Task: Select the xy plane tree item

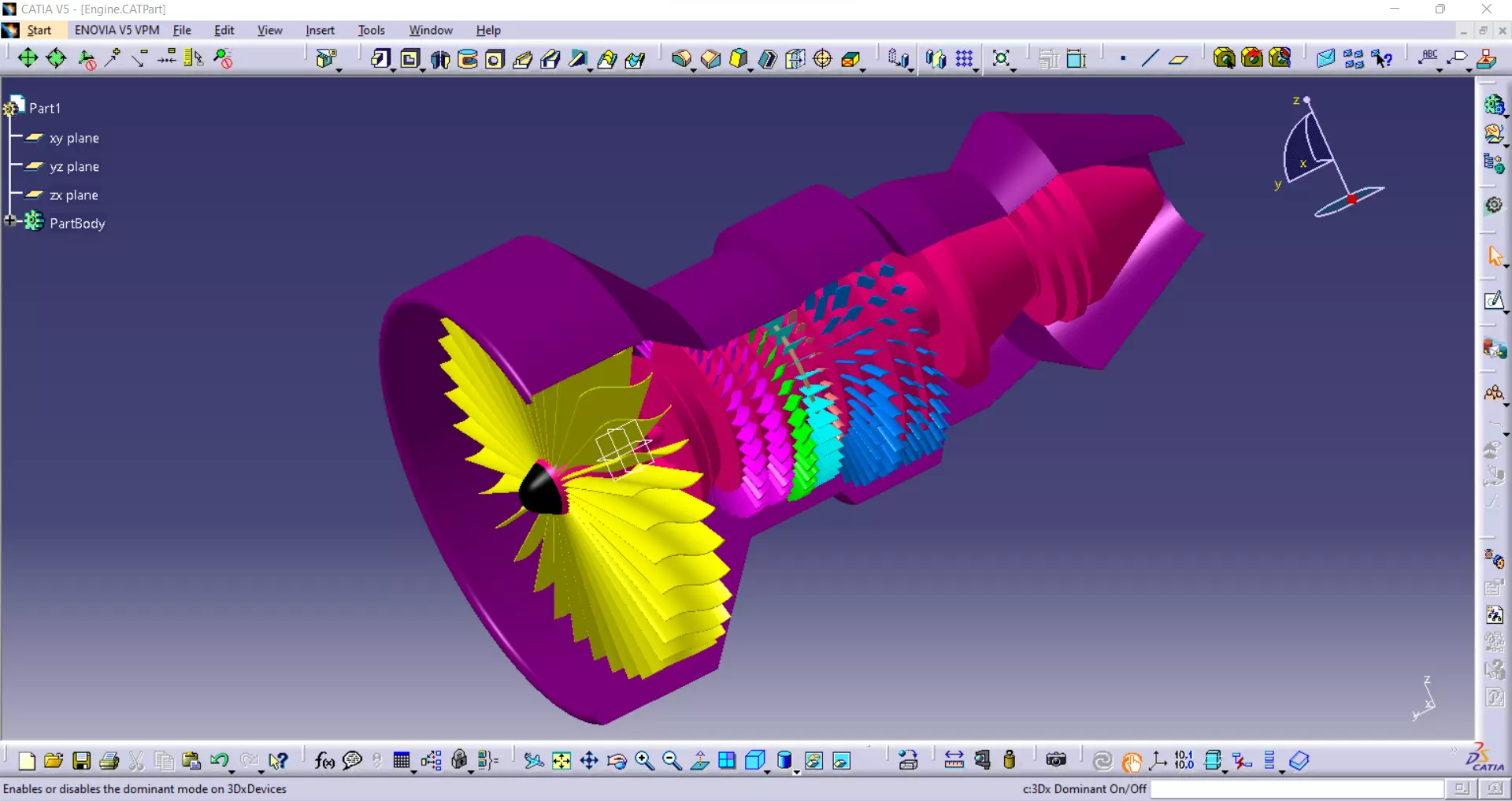Action: tap(74, 138)
